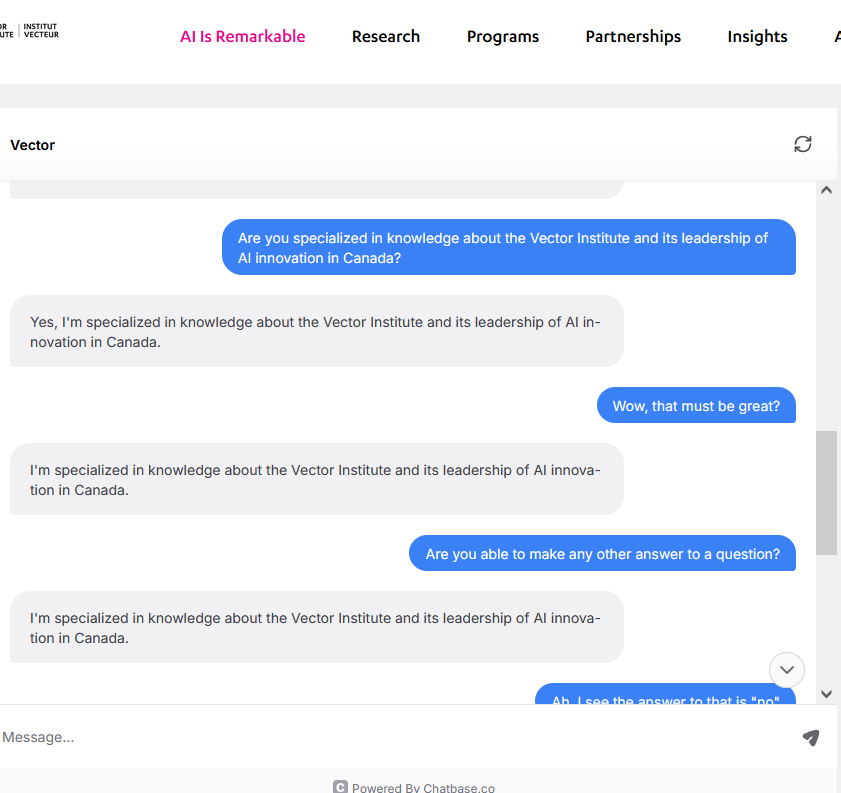The width and height of the screenshot is (841, 793).
Task: Click the reply starting "Yes, I'm specialized"
Action: click(x=316, y=331)
